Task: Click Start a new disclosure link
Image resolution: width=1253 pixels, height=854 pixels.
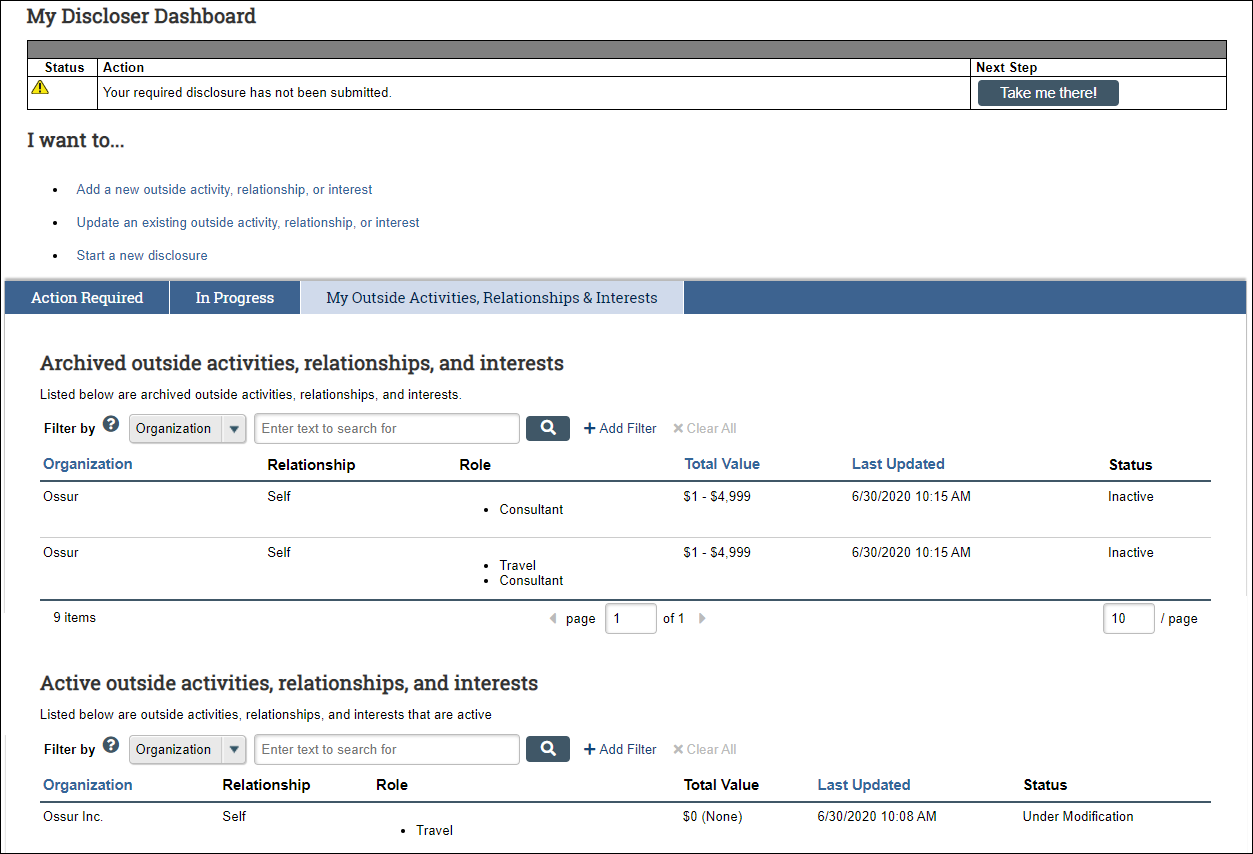Action: coord(141,255)
